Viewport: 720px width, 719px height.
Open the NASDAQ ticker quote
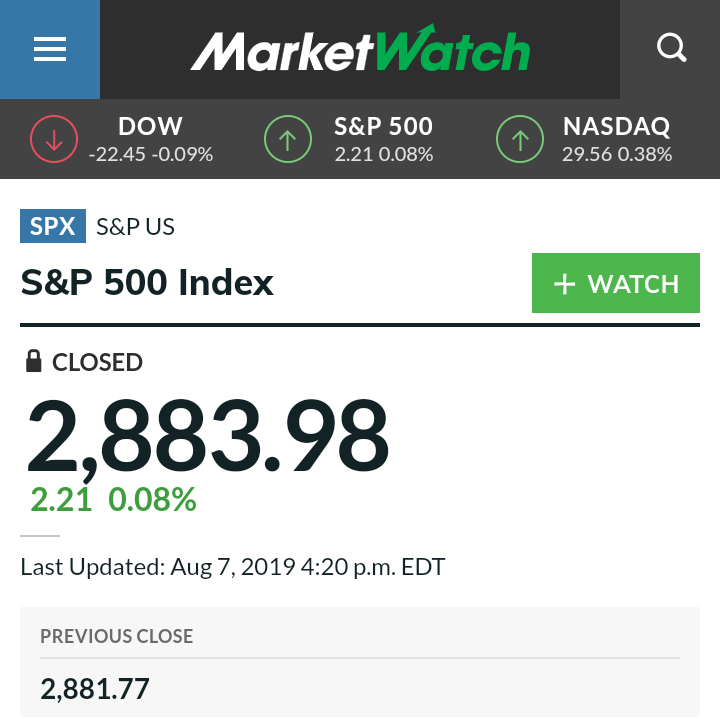click(x=616, y=127)
